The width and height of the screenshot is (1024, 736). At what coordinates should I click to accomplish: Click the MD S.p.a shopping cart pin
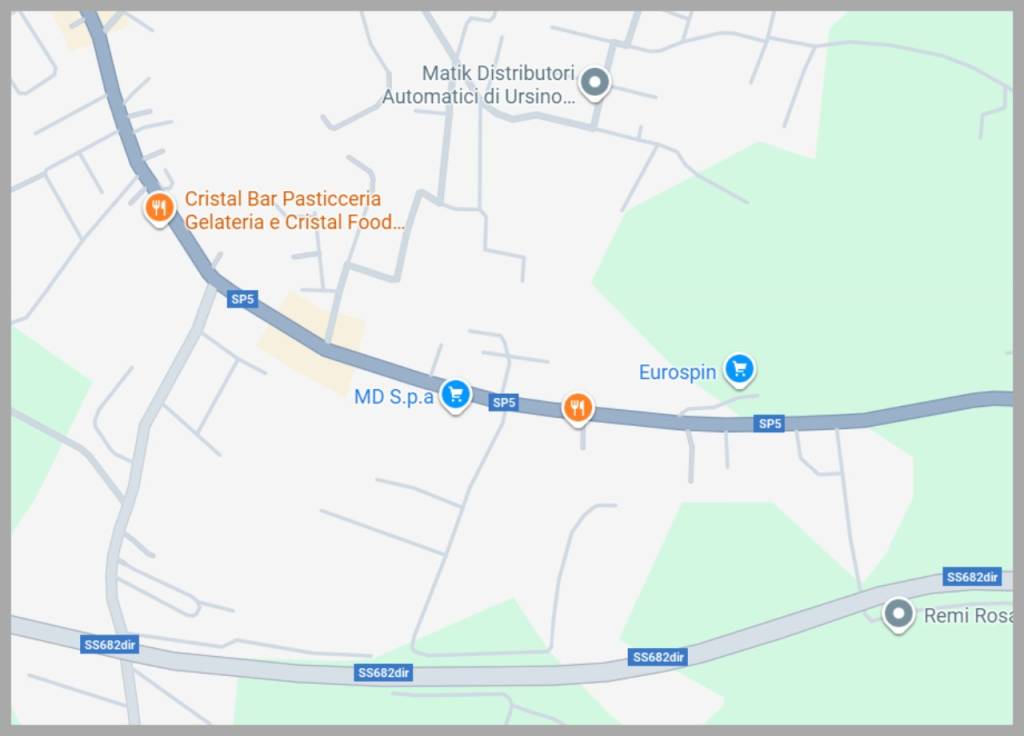455,395
